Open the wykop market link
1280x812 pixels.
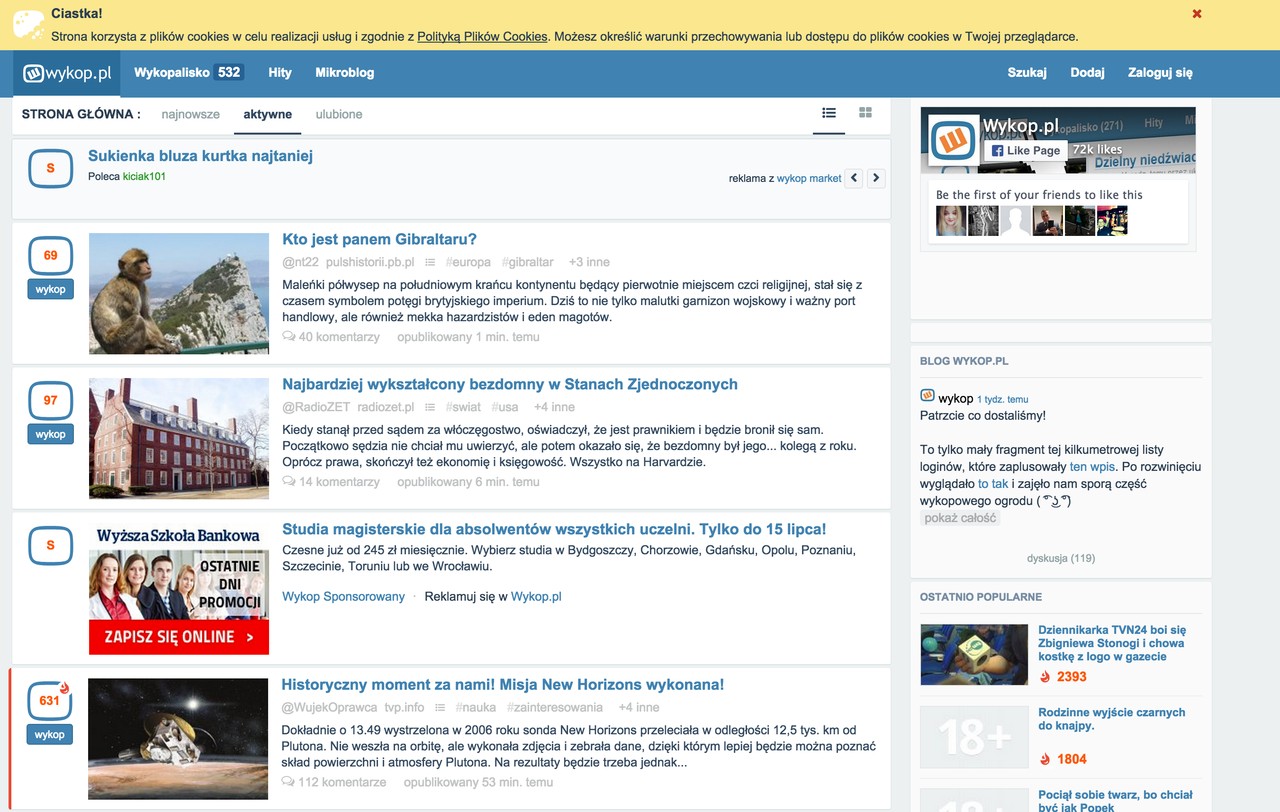pos(809,178)
